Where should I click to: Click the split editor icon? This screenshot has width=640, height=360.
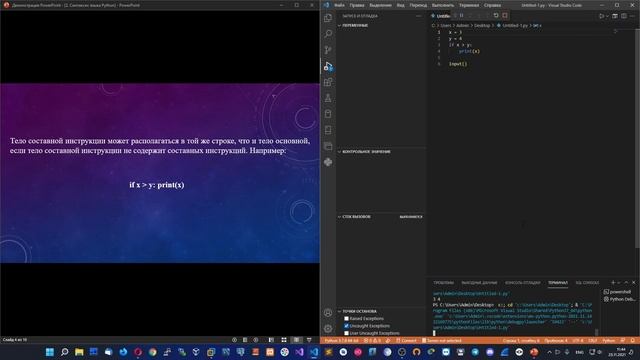click(x=624, y=16)
